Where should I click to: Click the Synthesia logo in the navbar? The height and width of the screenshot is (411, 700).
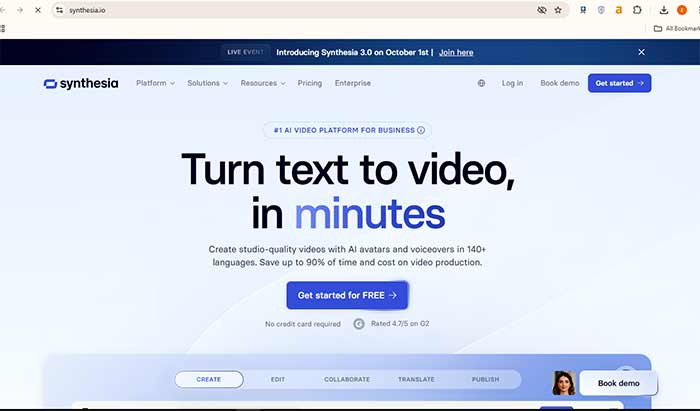(x=81, y=83)
